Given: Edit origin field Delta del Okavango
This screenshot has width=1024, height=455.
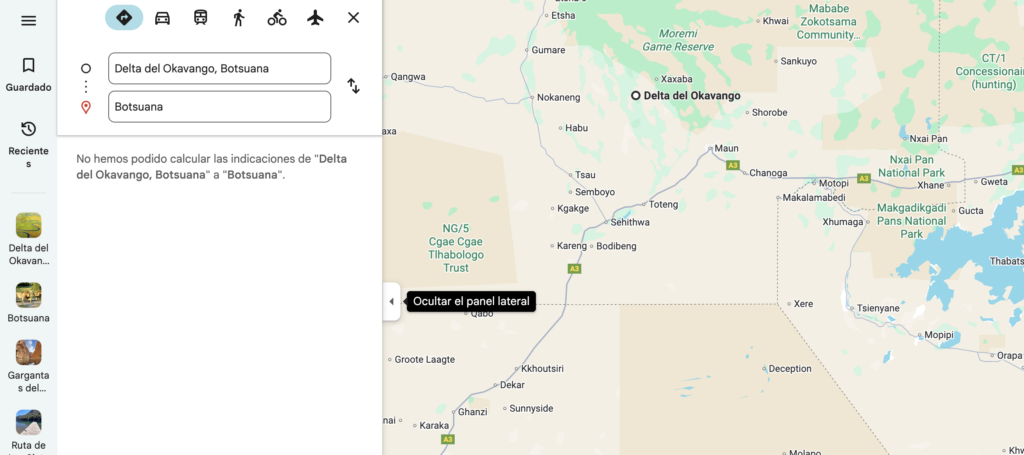Looking at the screenshot, I should click(219, 68).
